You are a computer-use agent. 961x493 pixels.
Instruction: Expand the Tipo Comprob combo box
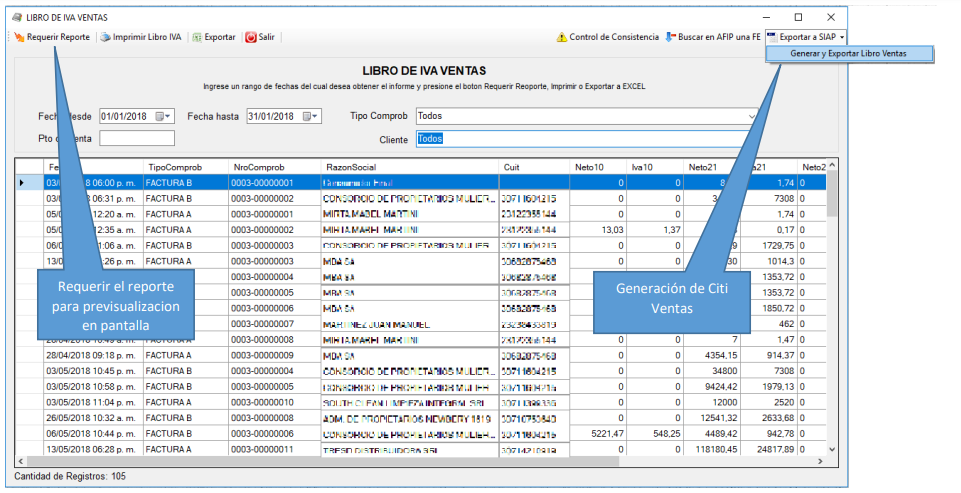751,116
